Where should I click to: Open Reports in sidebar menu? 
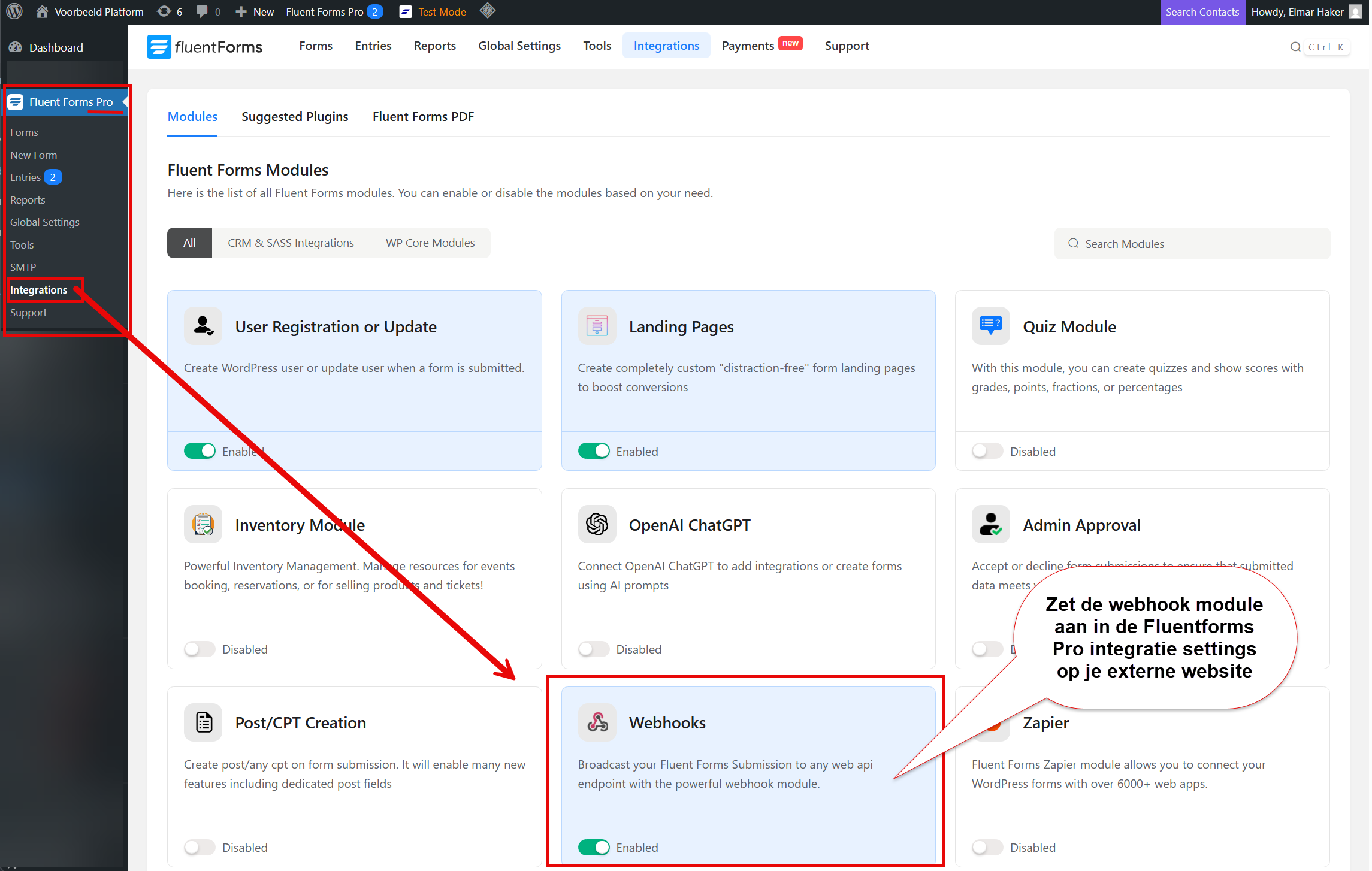pyautogui.click(x=28, y=199)
